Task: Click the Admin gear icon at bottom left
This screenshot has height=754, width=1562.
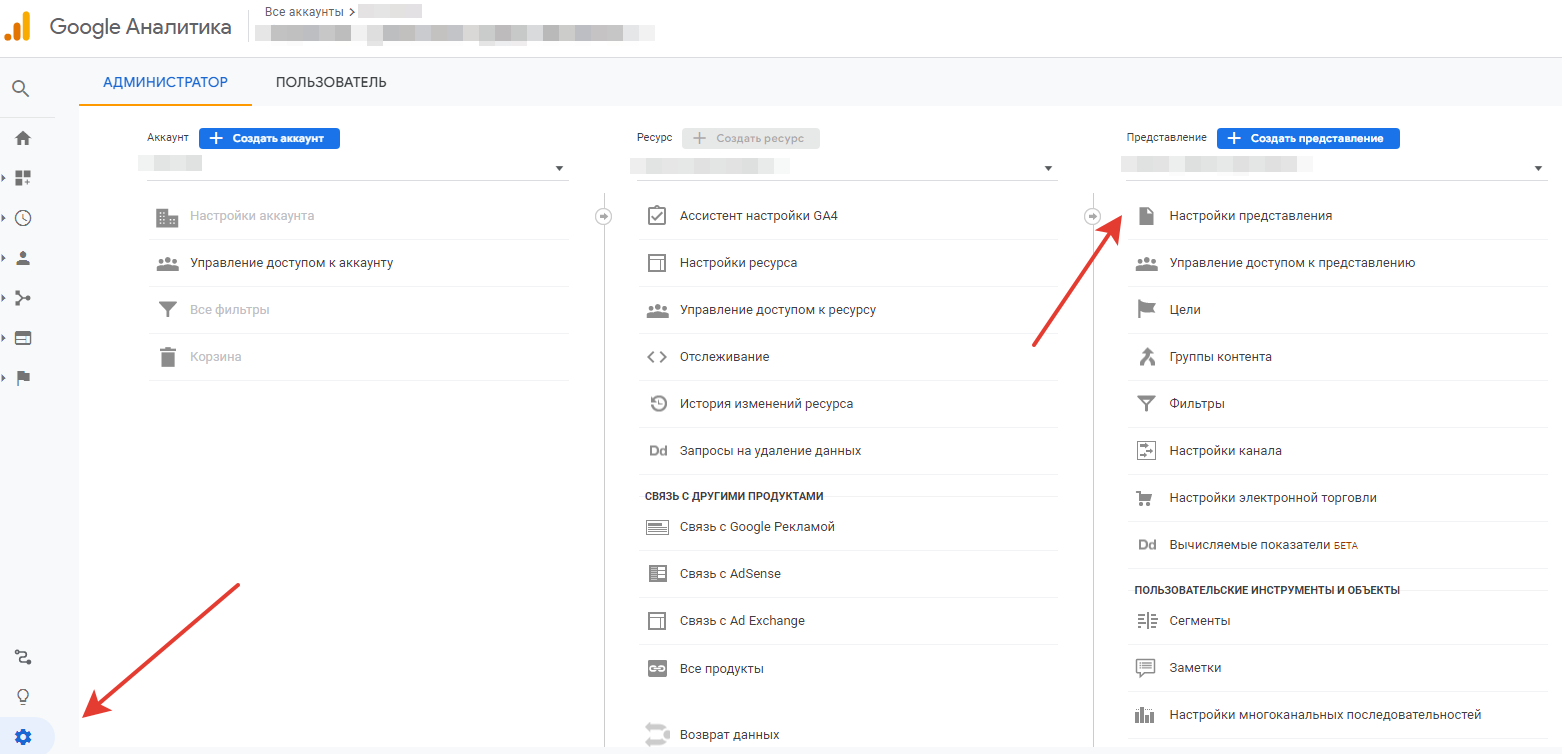Action: pos(23,737)
